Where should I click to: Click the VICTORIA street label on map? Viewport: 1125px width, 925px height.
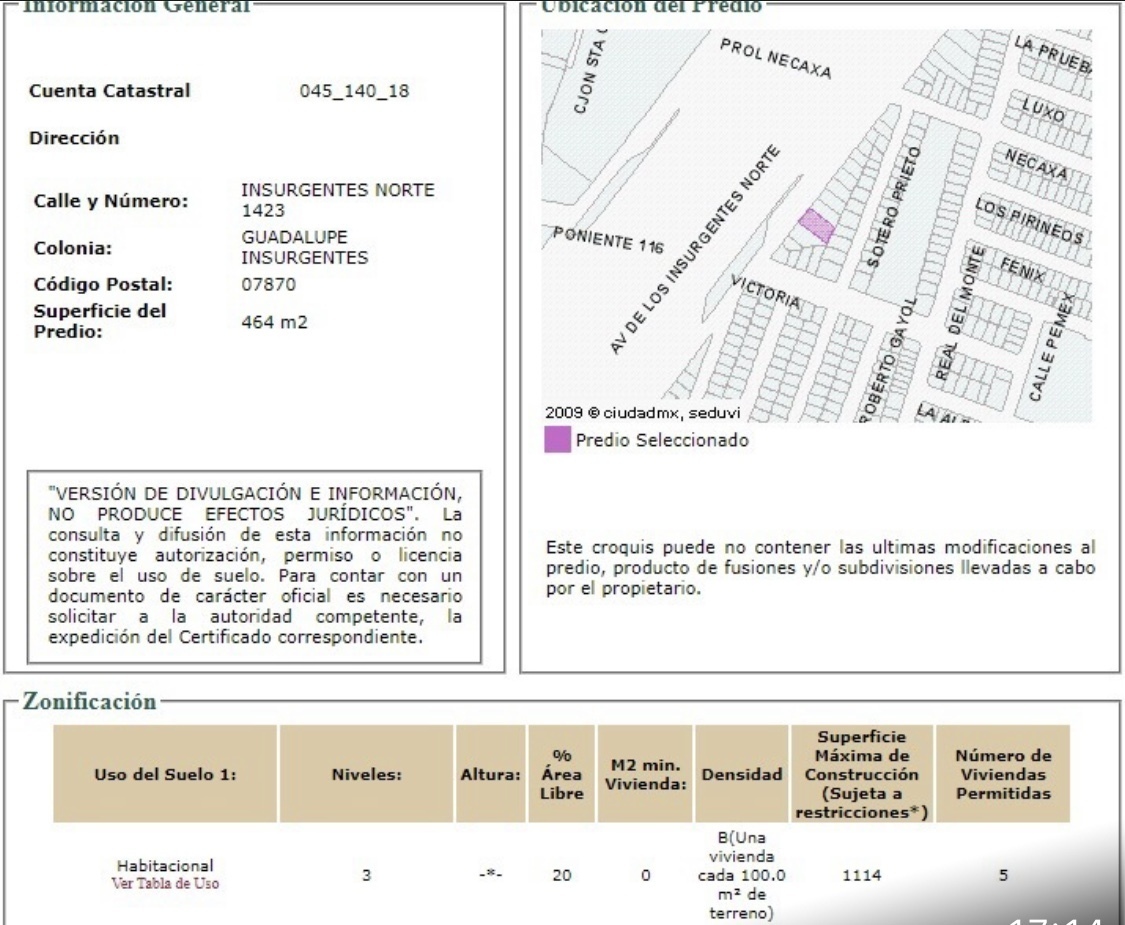click(x=766, y=291)
